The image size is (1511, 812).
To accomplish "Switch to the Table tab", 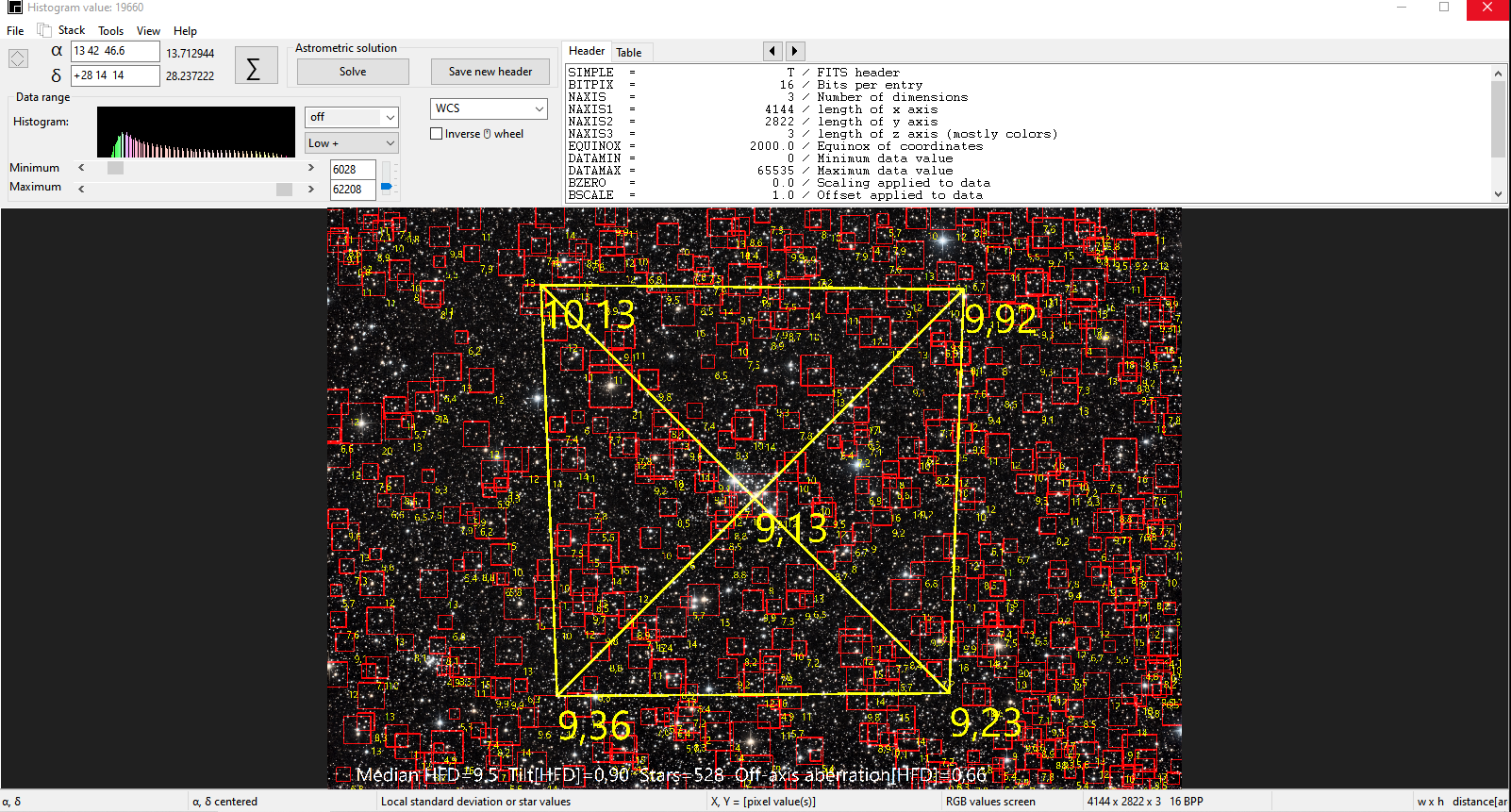I will pos(629,53).
